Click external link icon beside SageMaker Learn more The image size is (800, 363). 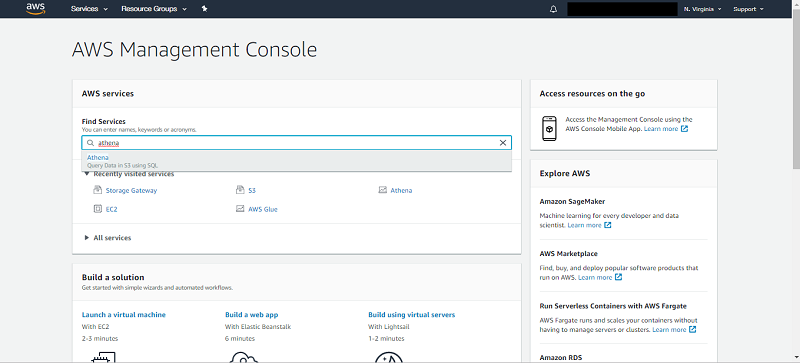coord(608,225)
